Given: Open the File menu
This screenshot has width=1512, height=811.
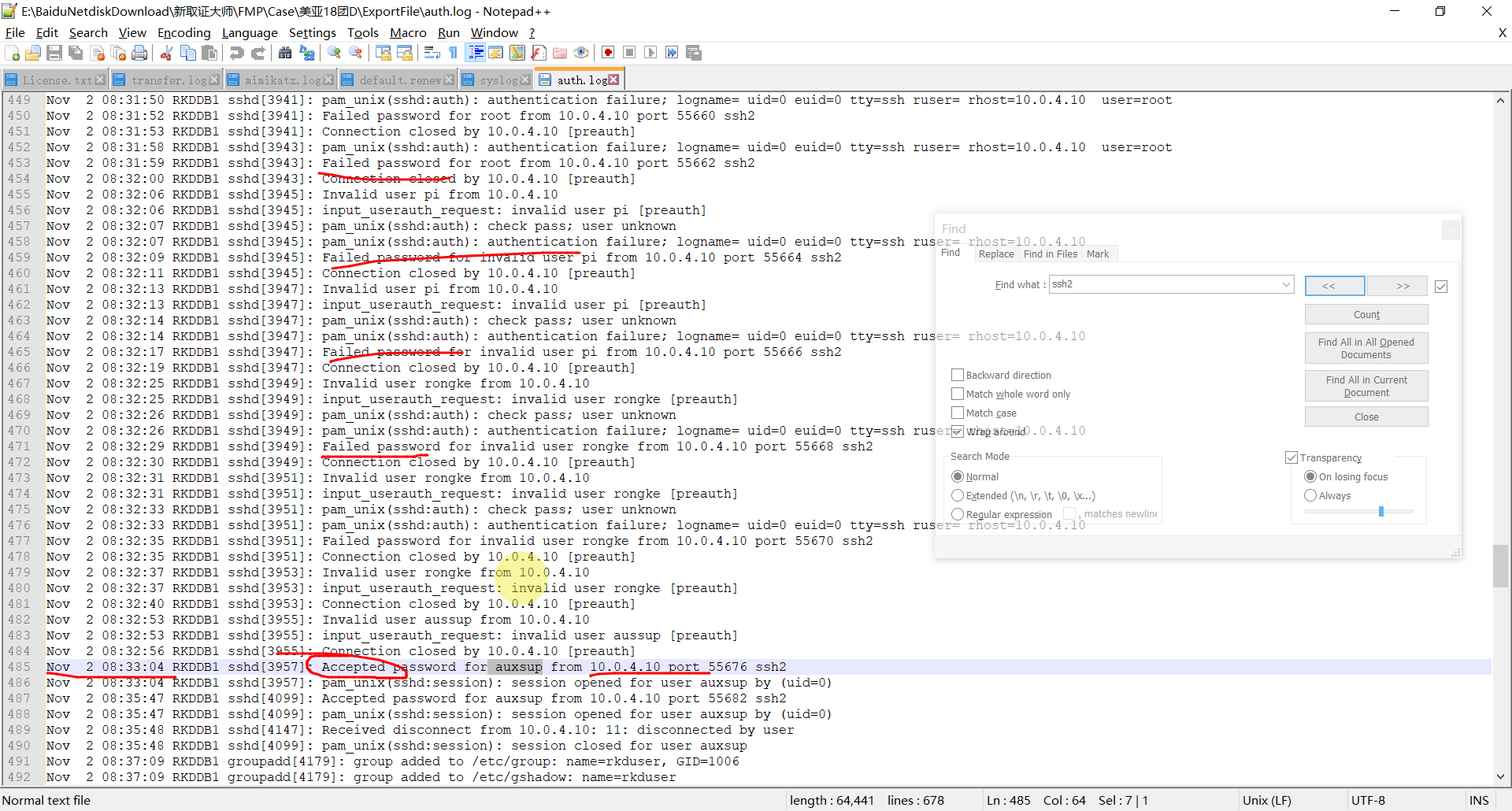Looking at the screenshot, I should tap(15, 32).
